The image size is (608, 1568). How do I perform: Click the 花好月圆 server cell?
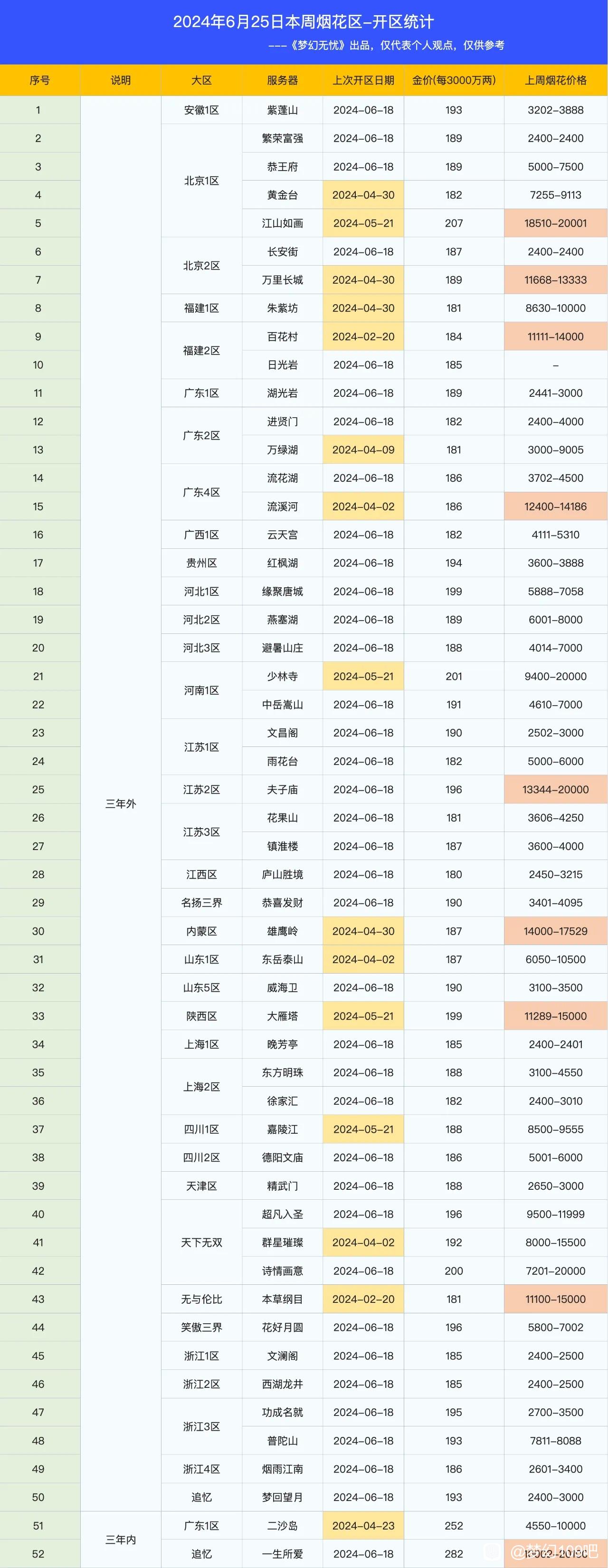click(x=283, y=1327)
